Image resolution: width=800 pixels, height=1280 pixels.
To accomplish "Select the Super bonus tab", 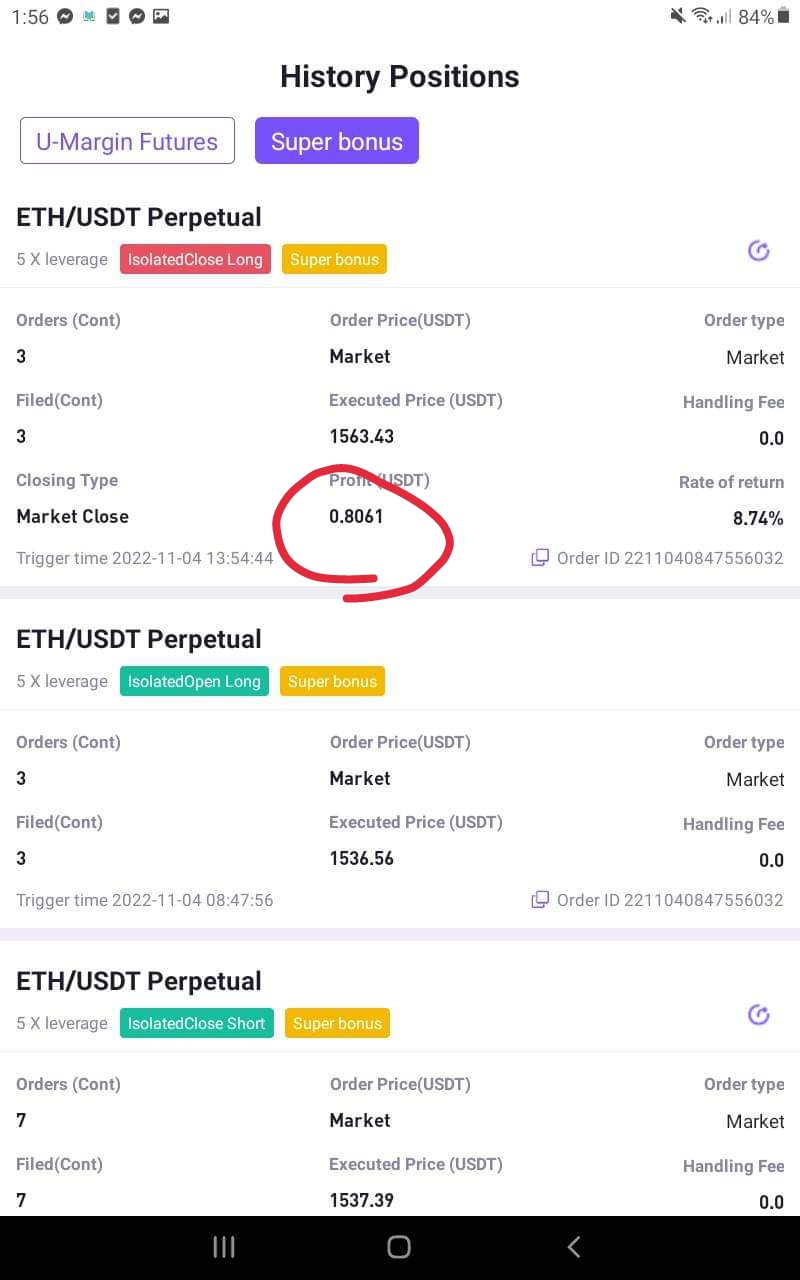I will tap(337, 141).
